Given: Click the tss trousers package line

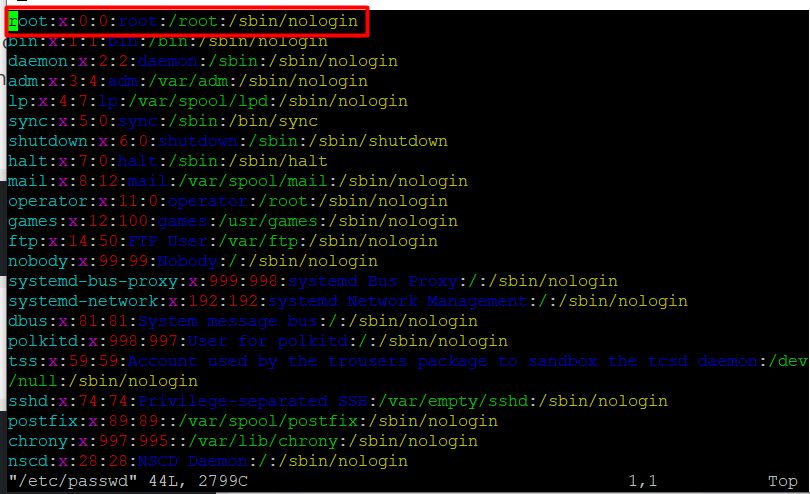Looking at the screenshot, I should [408, 361].
